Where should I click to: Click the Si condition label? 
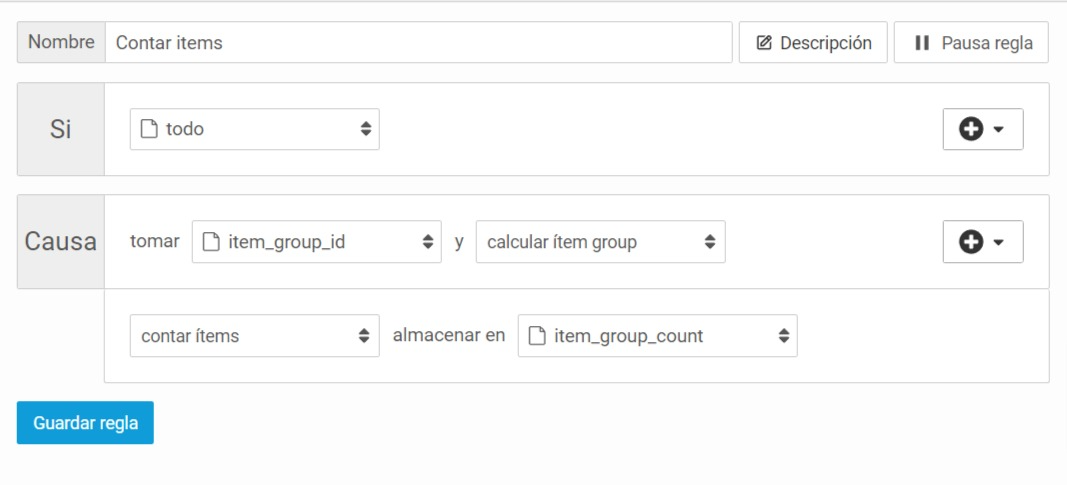(61, 129)
